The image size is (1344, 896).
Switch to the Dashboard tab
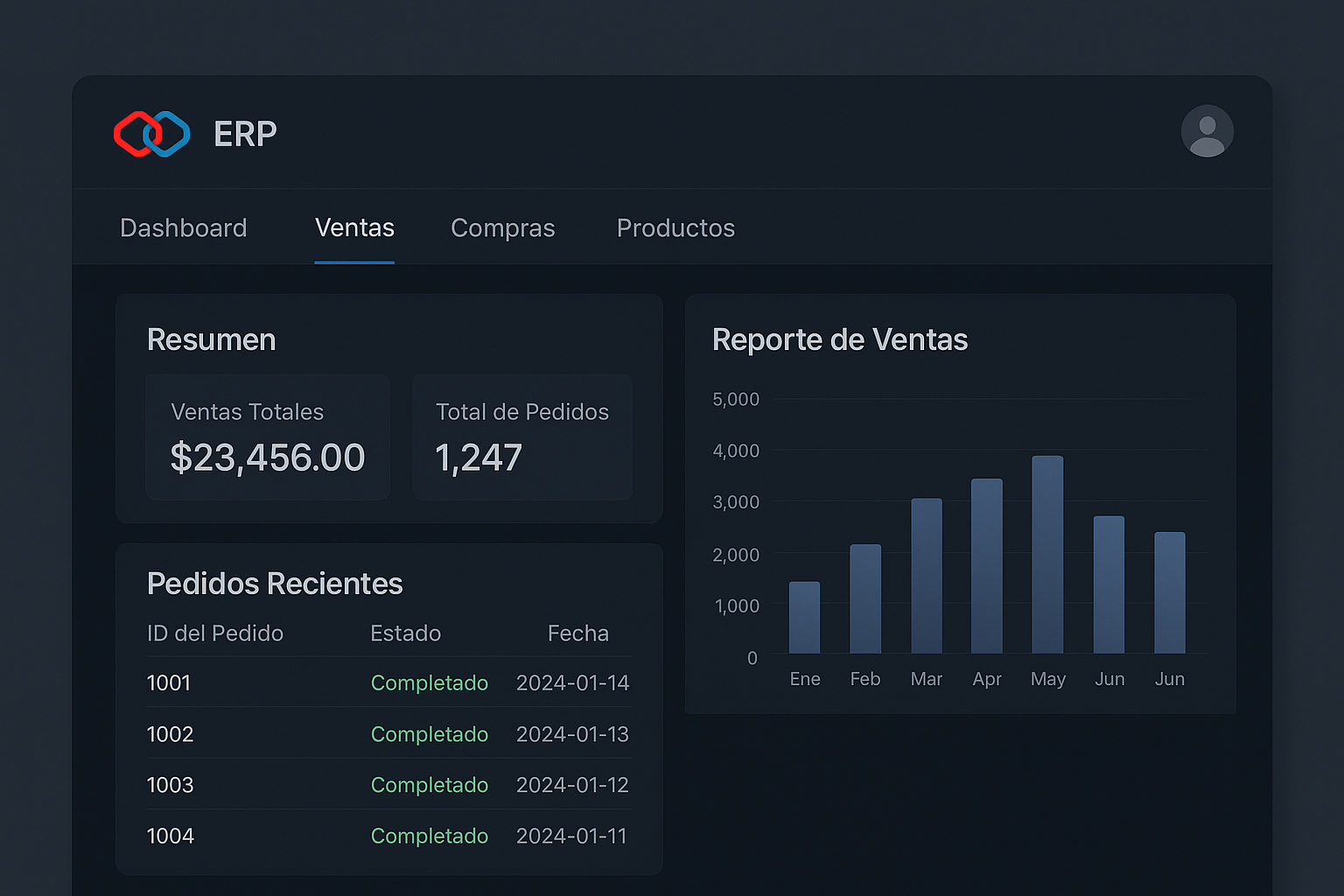(183, 227)
